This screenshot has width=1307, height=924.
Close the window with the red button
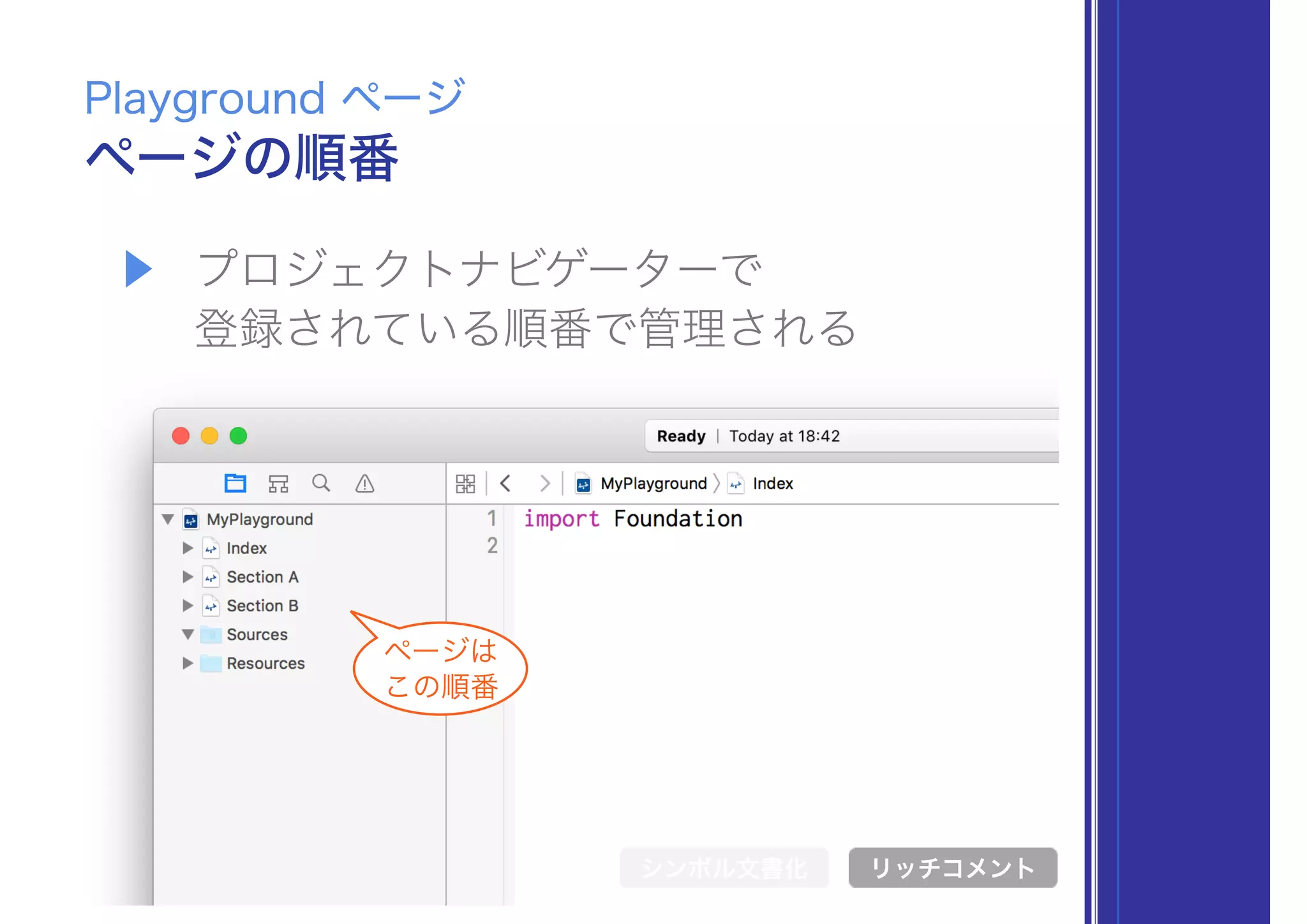[181, 436]
